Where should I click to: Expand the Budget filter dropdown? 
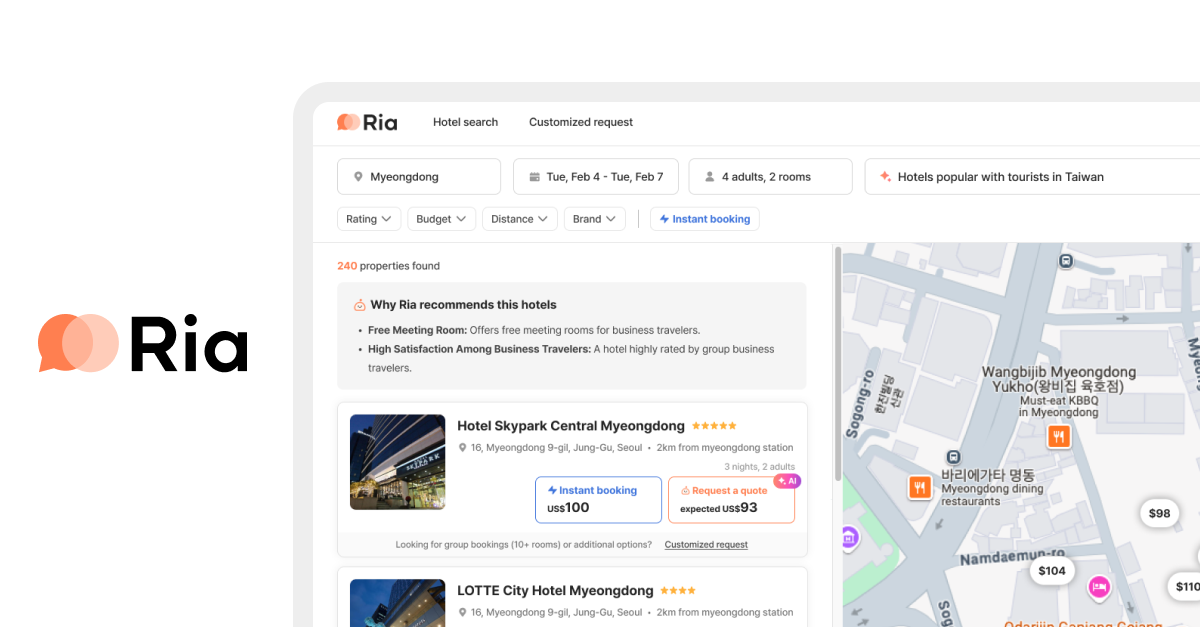(442, 219)
